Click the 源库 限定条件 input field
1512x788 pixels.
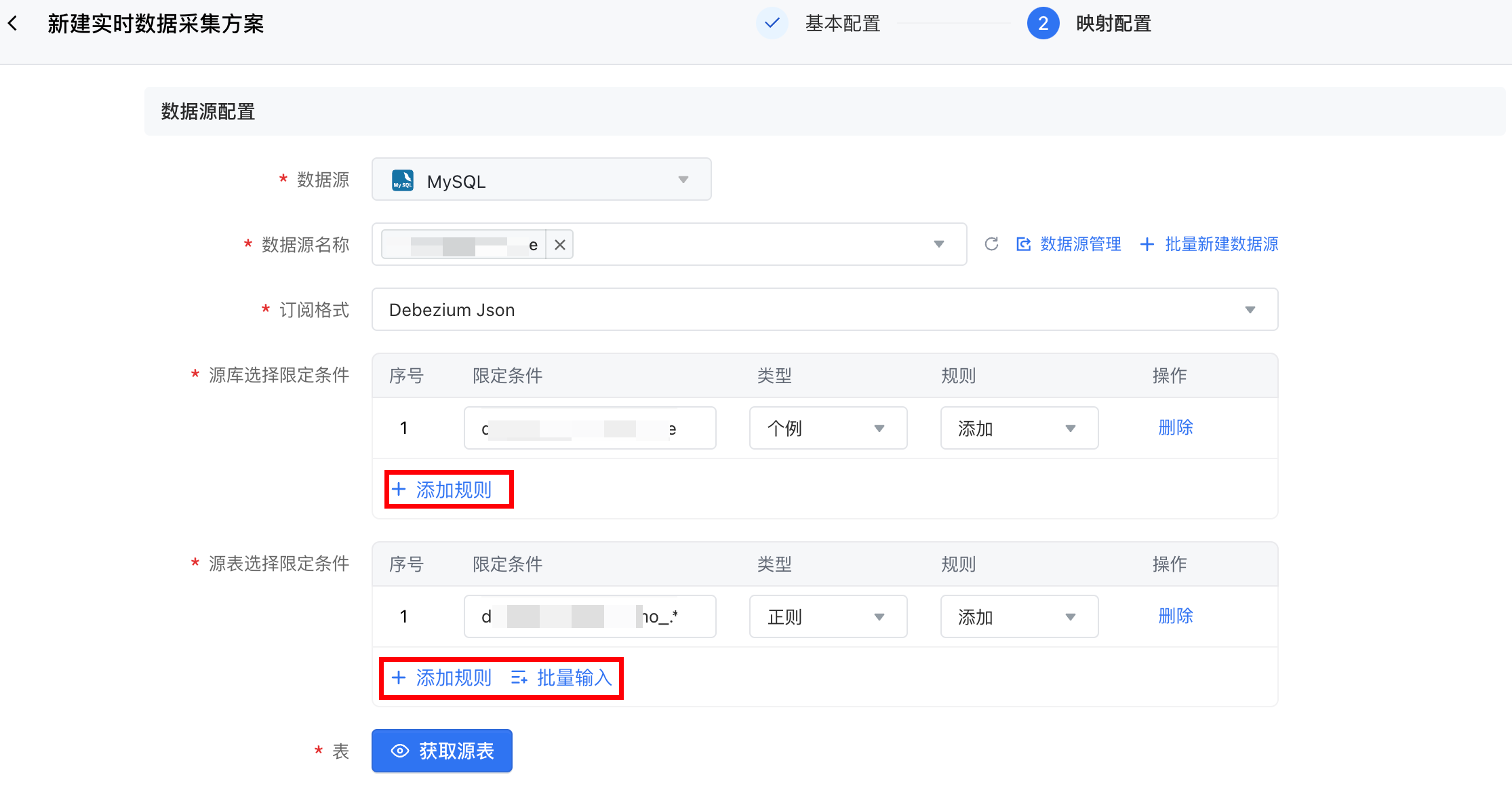(590, 428)
